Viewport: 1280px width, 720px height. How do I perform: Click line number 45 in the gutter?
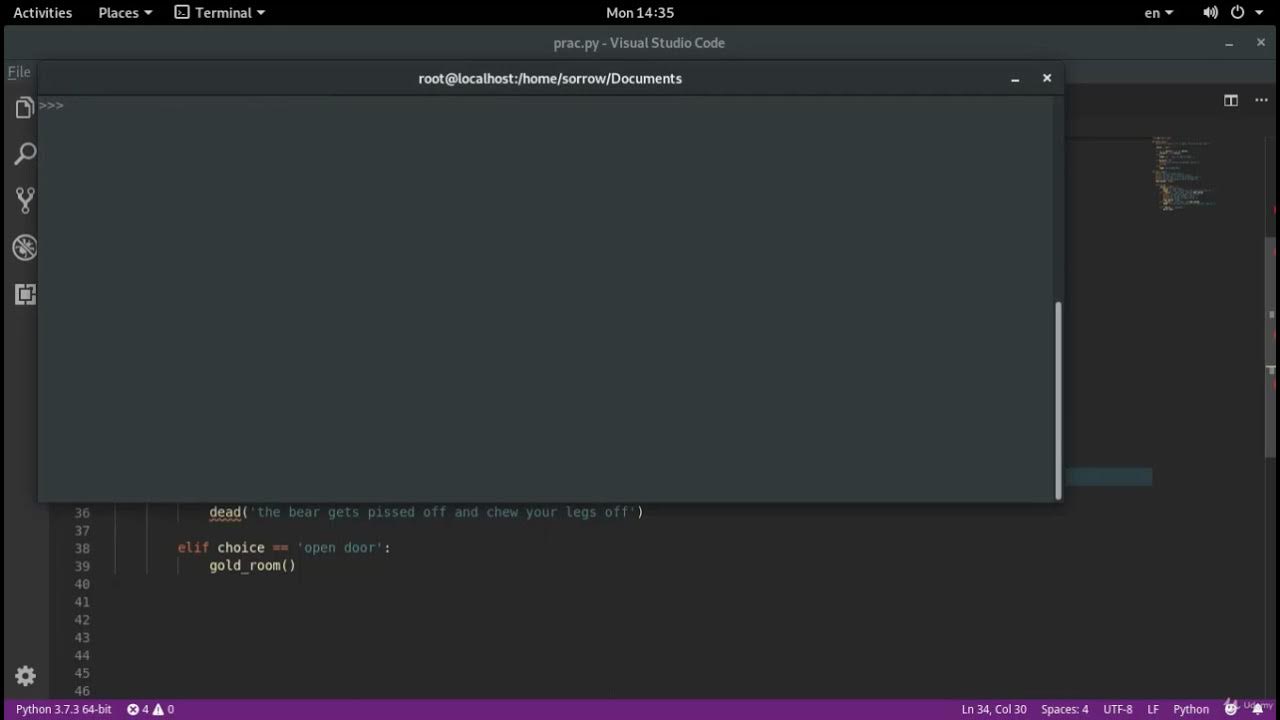coord(82,673)
